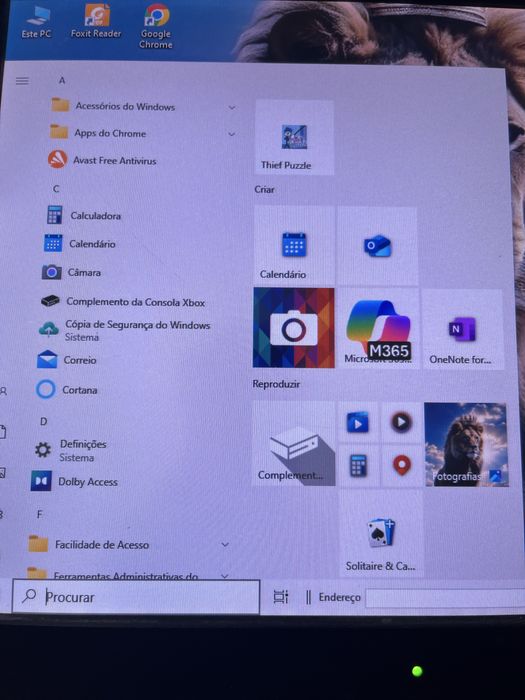
Task: Open Google Chrome desktop shortcut
Action: 156,26
